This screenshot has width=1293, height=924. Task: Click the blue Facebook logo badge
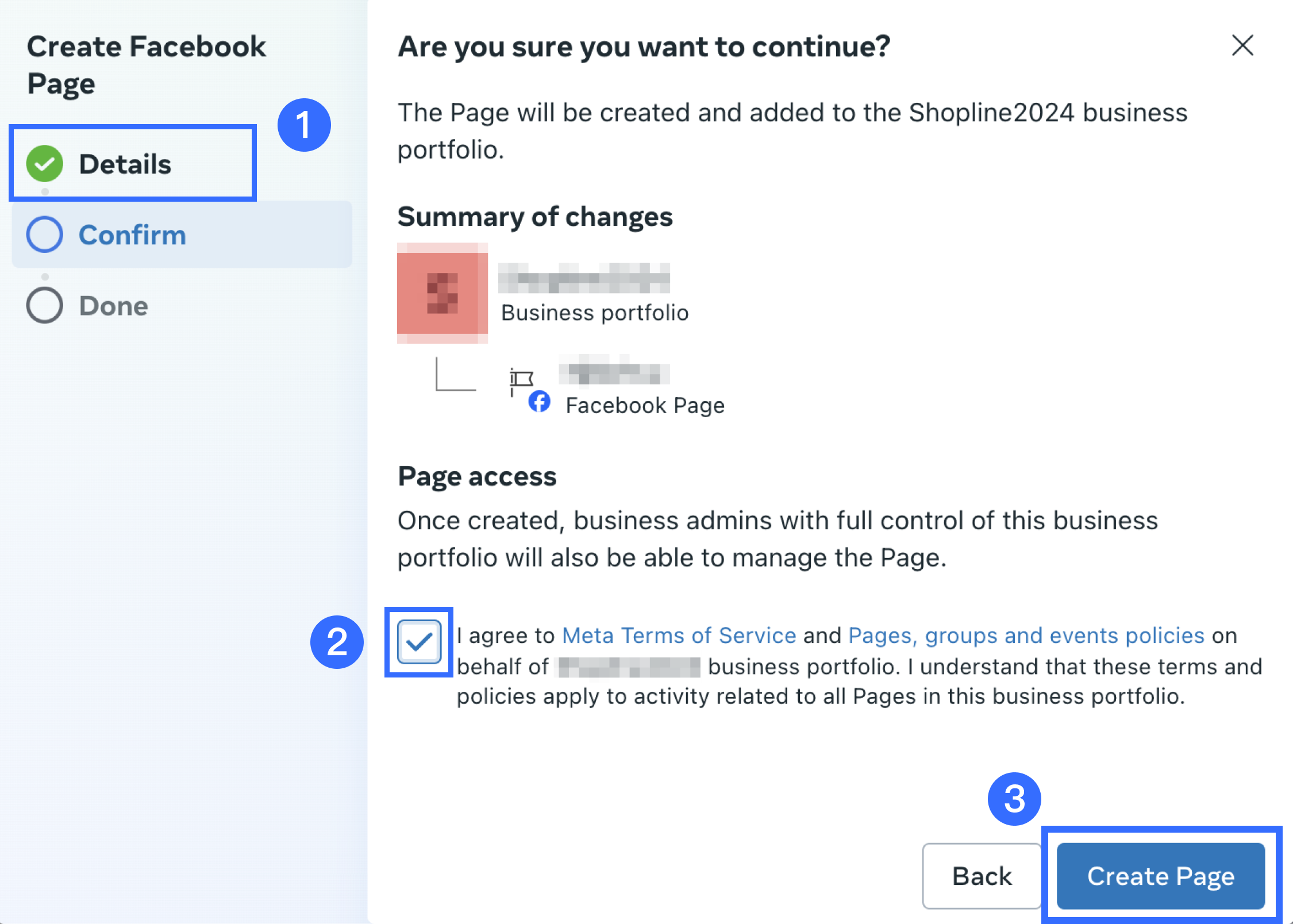coord(539,402)
